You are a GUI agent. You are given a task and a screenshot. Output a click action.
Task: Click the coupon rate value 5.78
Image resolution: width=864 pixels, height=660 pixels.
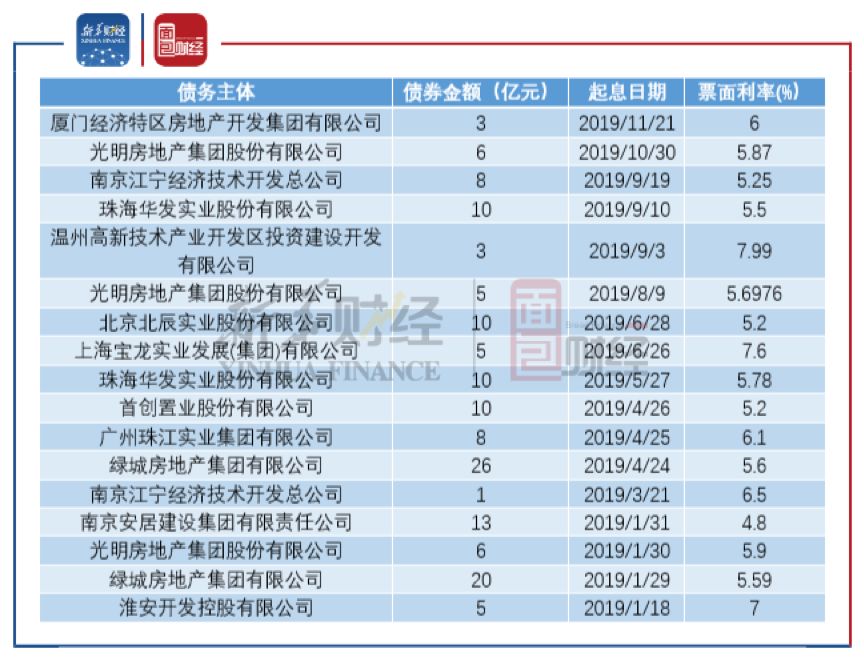click(754, 380)
